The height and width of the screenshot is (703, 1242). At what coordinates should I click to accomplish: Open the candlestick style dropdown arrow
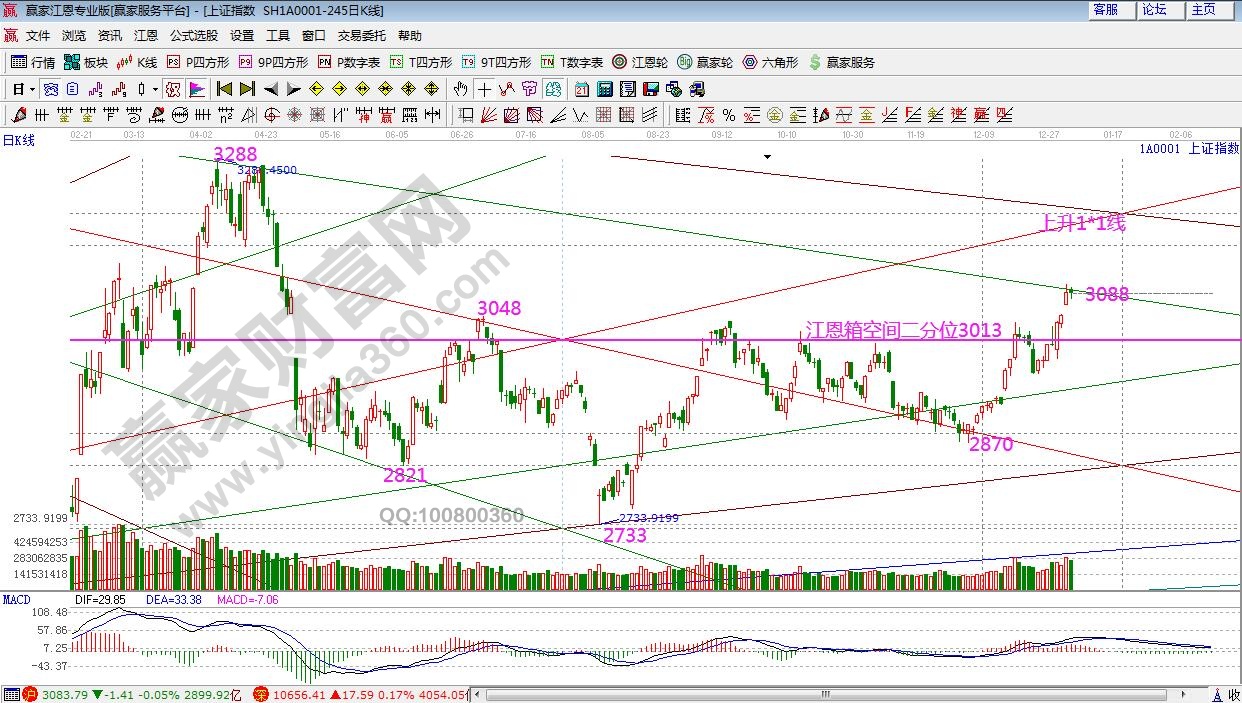click(156, 89)
